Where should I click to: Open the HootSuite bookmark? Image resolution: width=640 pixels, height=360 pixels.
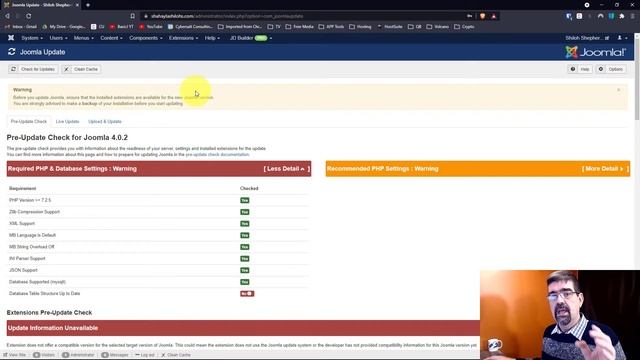(x=389, y=27)
